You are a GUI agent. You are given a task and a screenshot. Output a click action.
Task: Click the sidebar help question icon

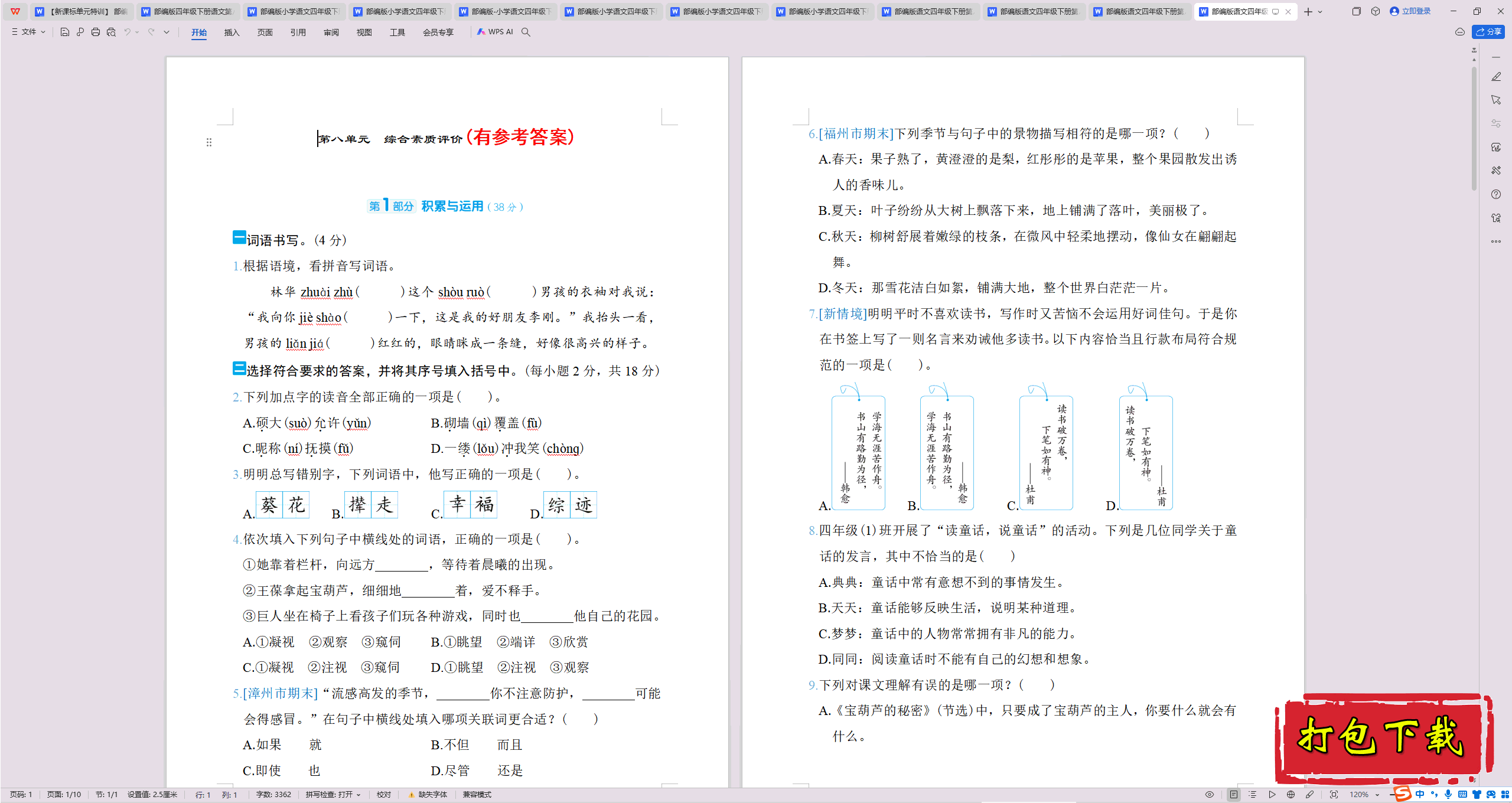click(x=1496, y=194)
